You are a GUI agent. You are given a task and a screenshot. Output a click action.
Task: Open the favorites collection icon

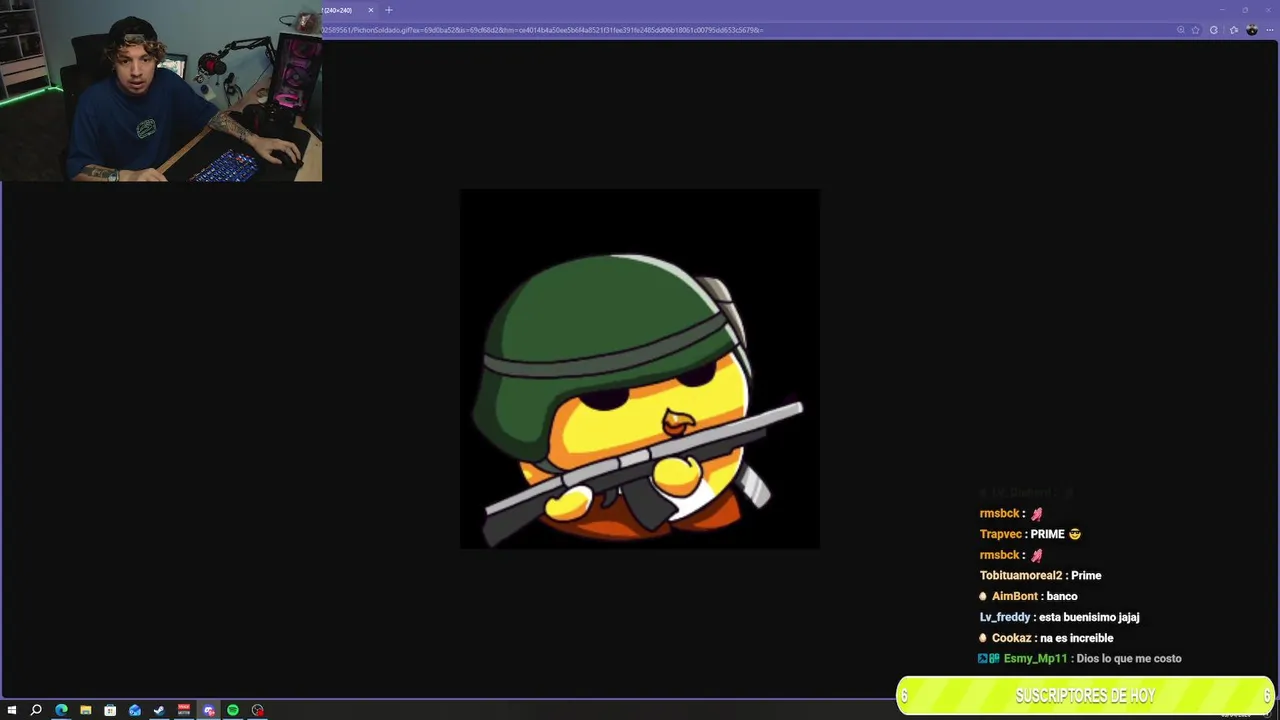1234,30
